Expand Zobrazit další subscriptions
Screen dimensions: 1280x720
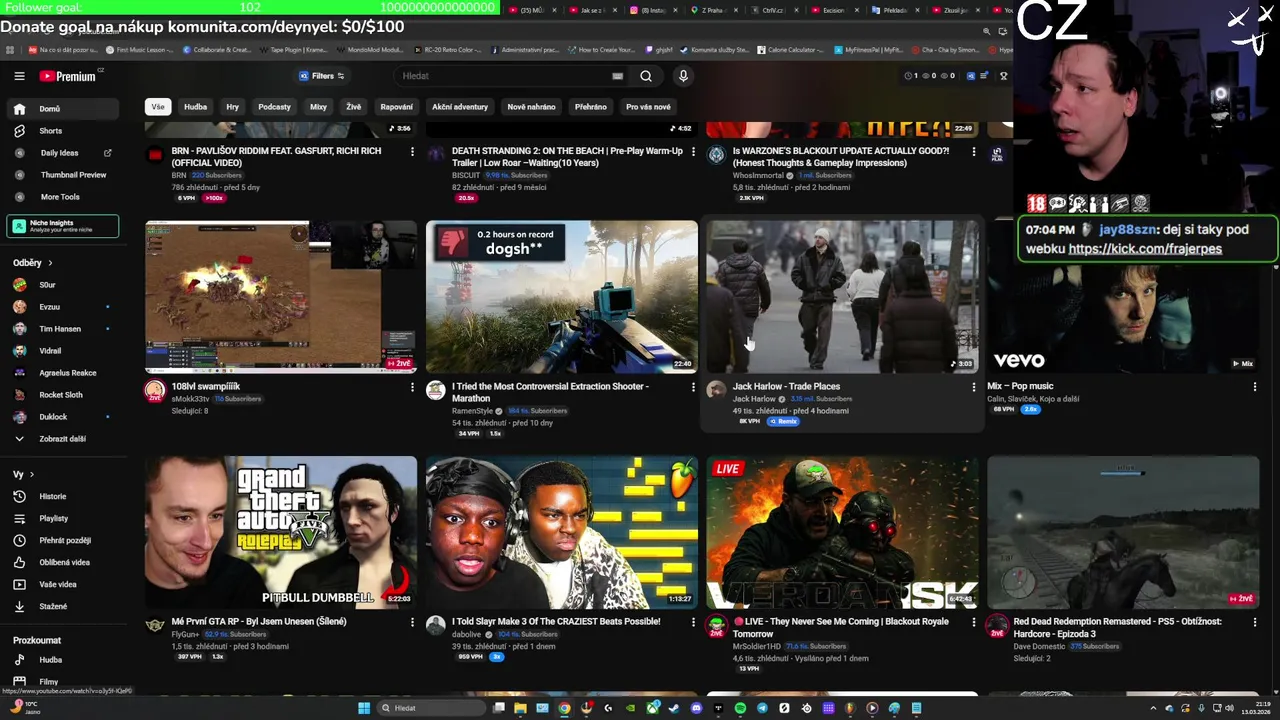[62, 439]
